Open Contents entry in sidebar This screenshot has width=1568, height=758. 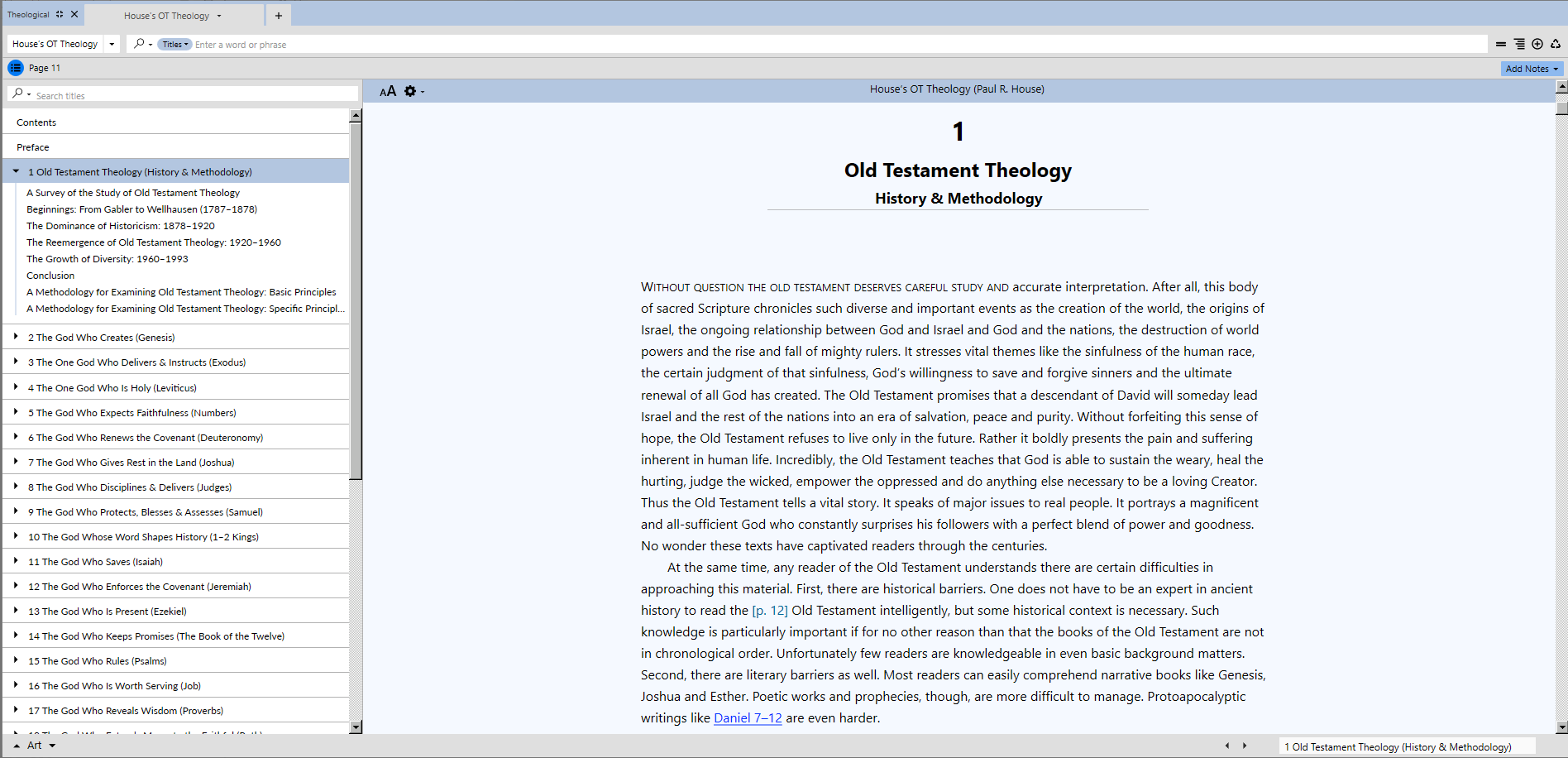pyautogui.click(x=36, y=122)
